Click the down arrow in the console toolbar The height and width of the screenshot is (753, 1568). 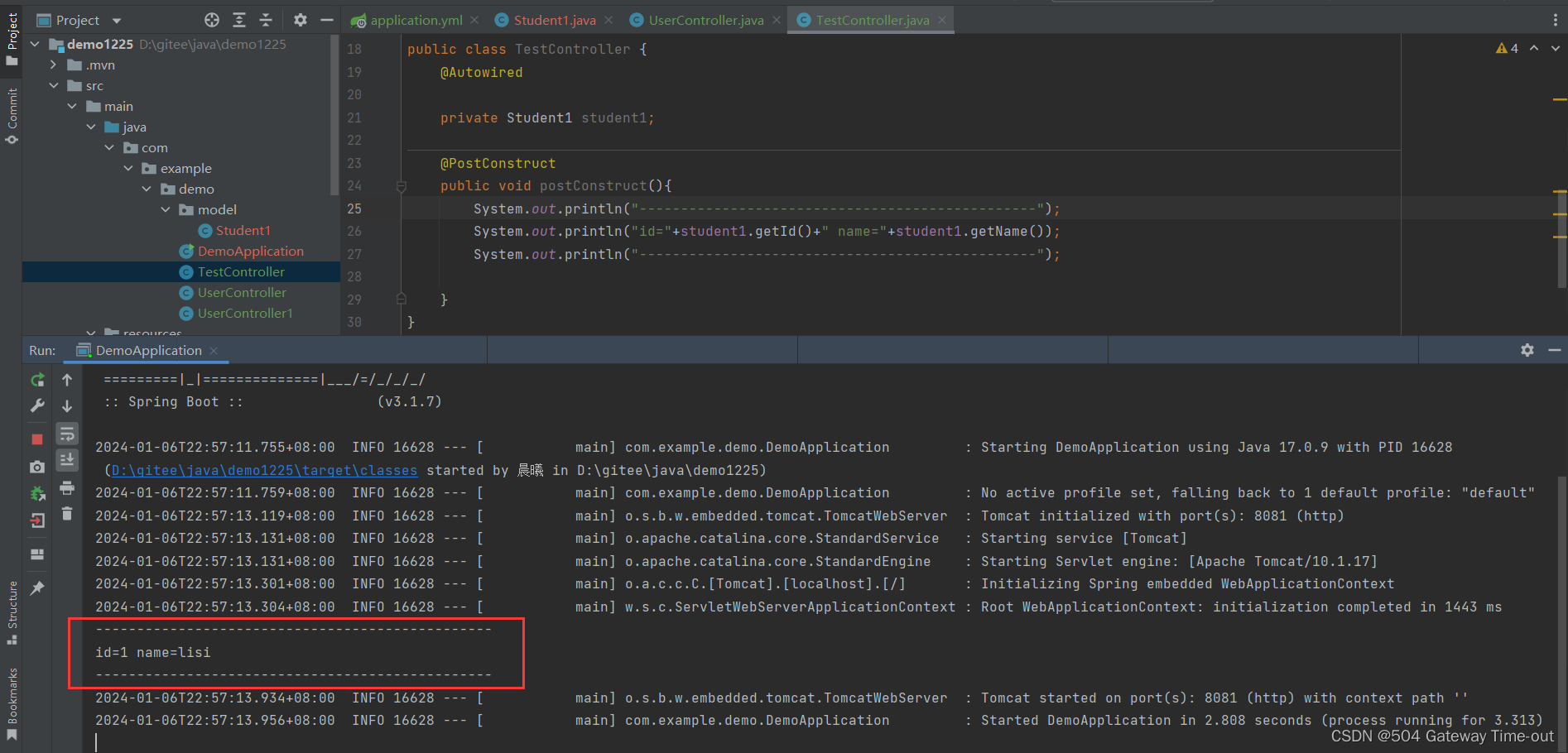(67, 406)
